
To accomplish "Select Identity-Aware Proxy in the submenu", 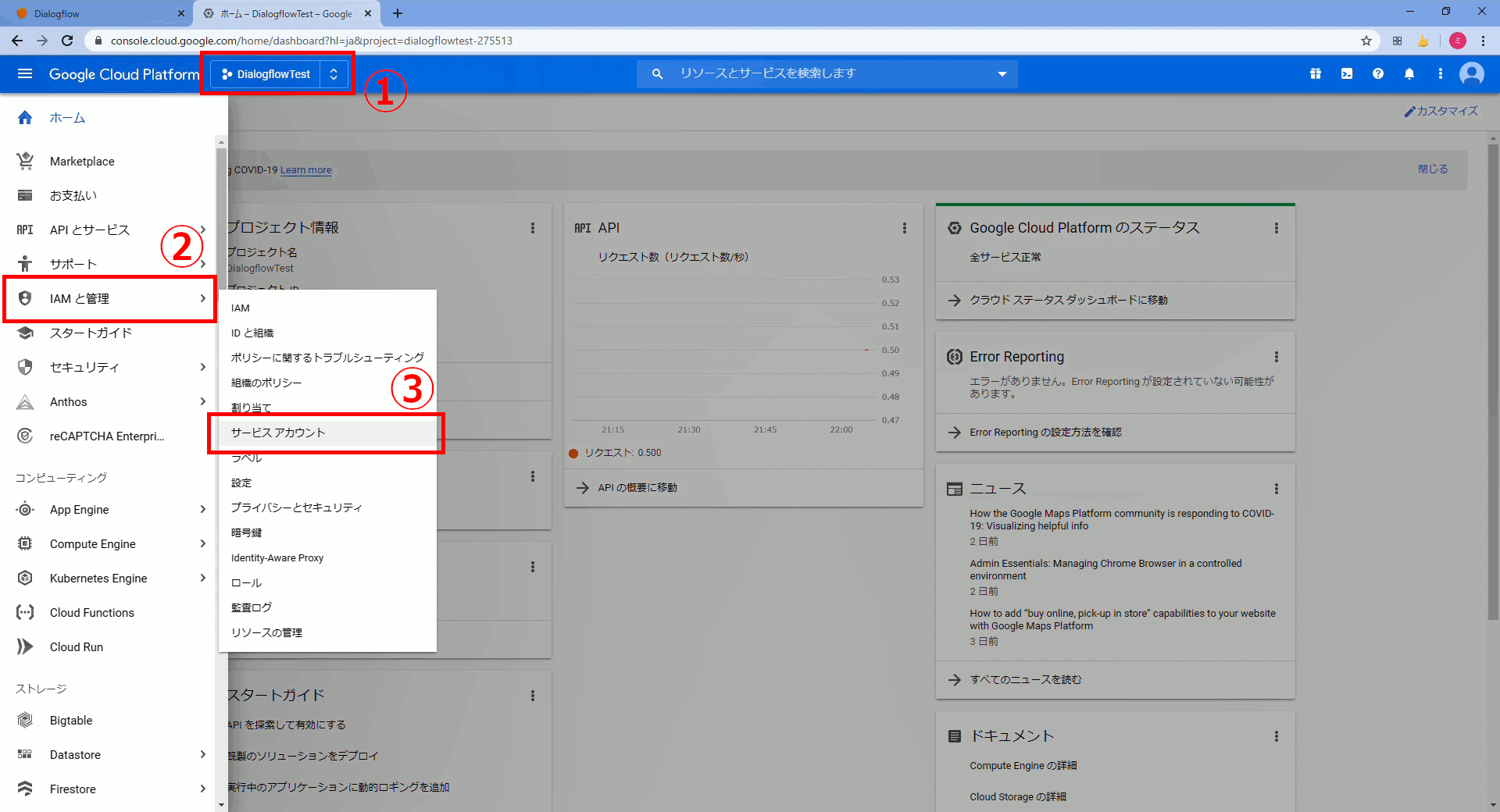I will 327,557.
